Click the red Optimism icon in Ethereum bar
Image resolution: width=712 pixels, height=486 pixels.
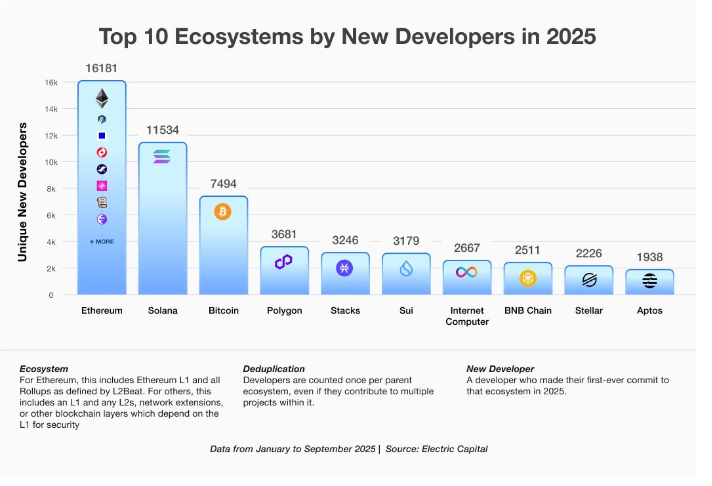click(x=102, y=152)
